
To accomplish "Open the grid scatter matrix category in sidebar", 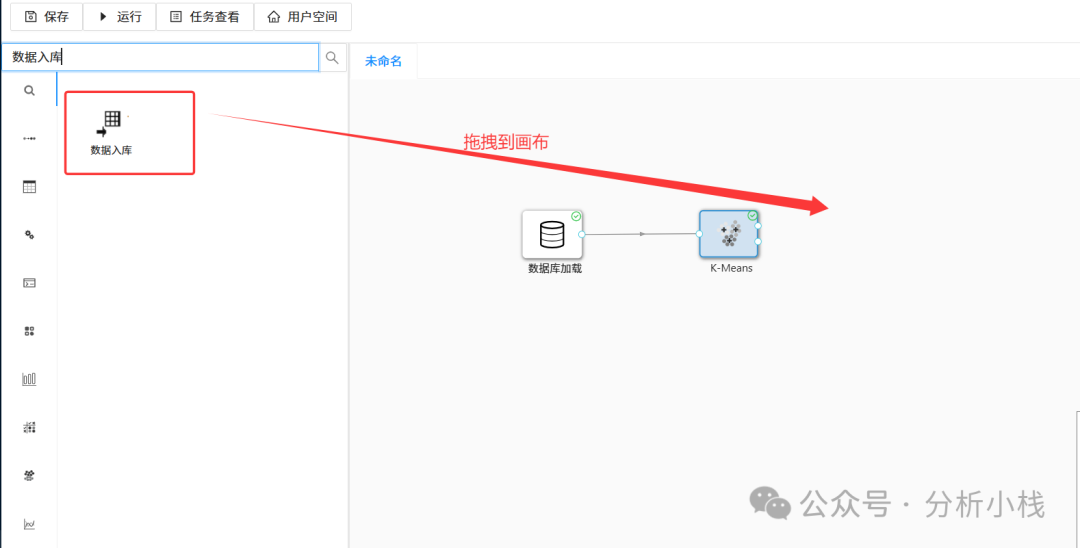I will tap(29, 428).
